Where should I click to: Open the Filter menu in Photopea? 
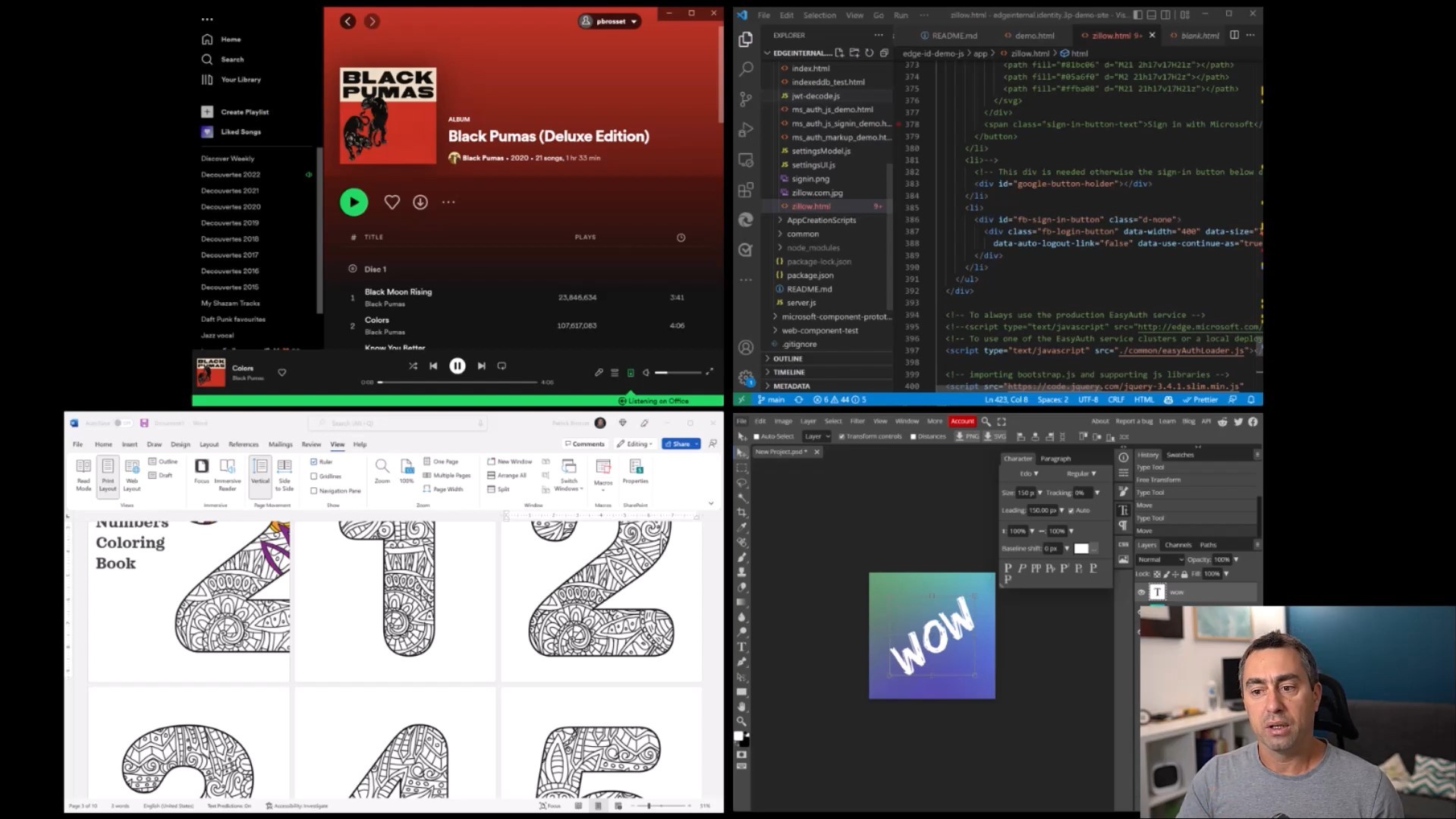point(857,421)
